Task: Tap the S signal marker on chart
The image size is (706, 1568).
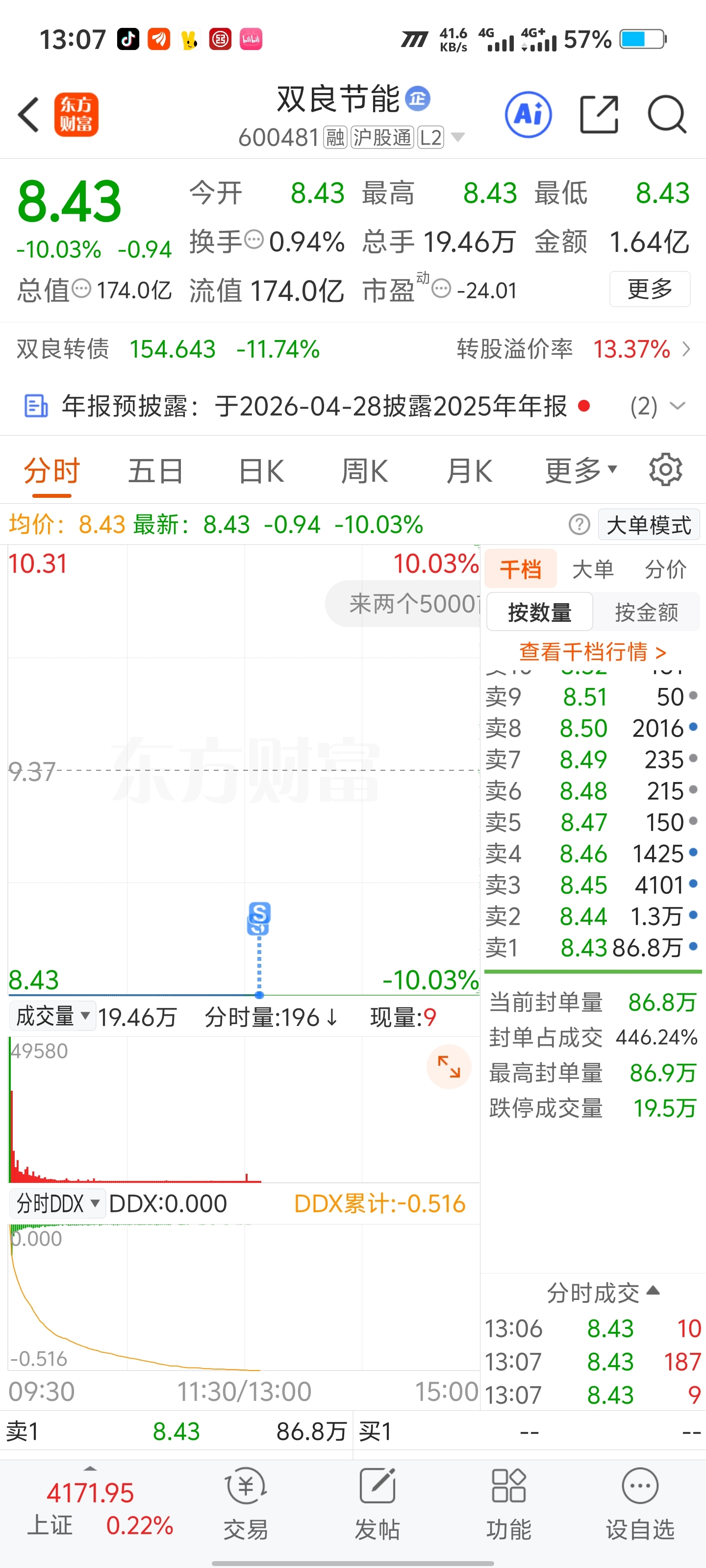Action: [259, 913]
